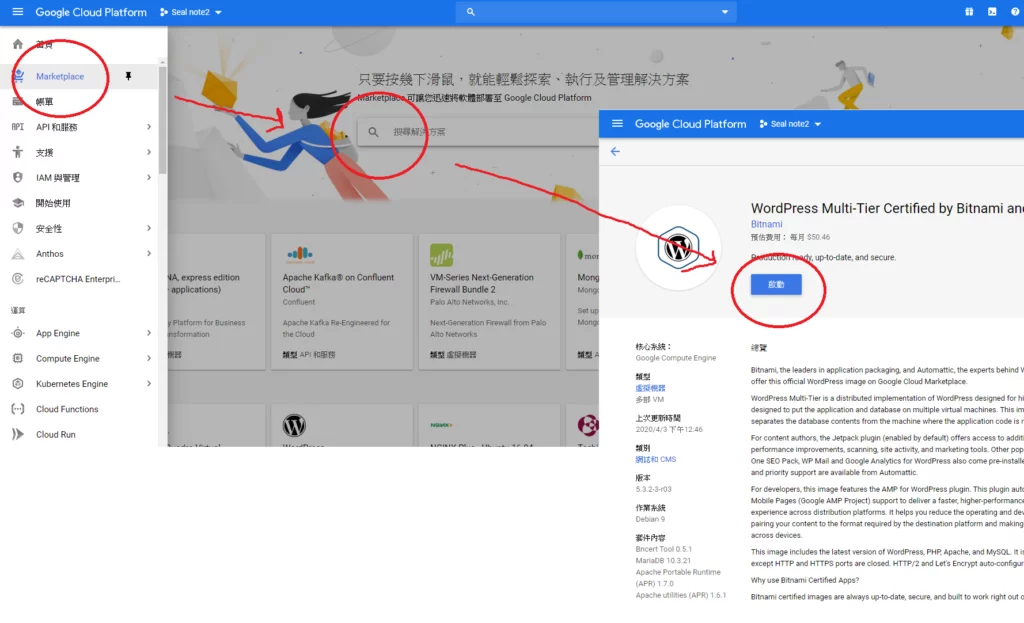
Task: Click the IAM shield icon
Action: pos(18,178)
